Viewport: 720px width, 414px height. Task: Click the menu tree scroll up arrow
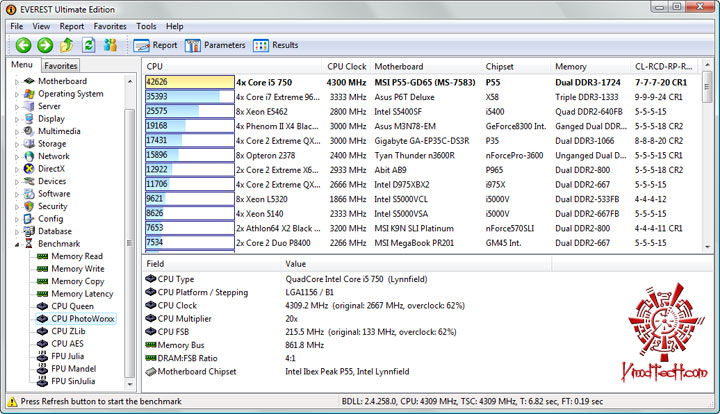[130, 81]
